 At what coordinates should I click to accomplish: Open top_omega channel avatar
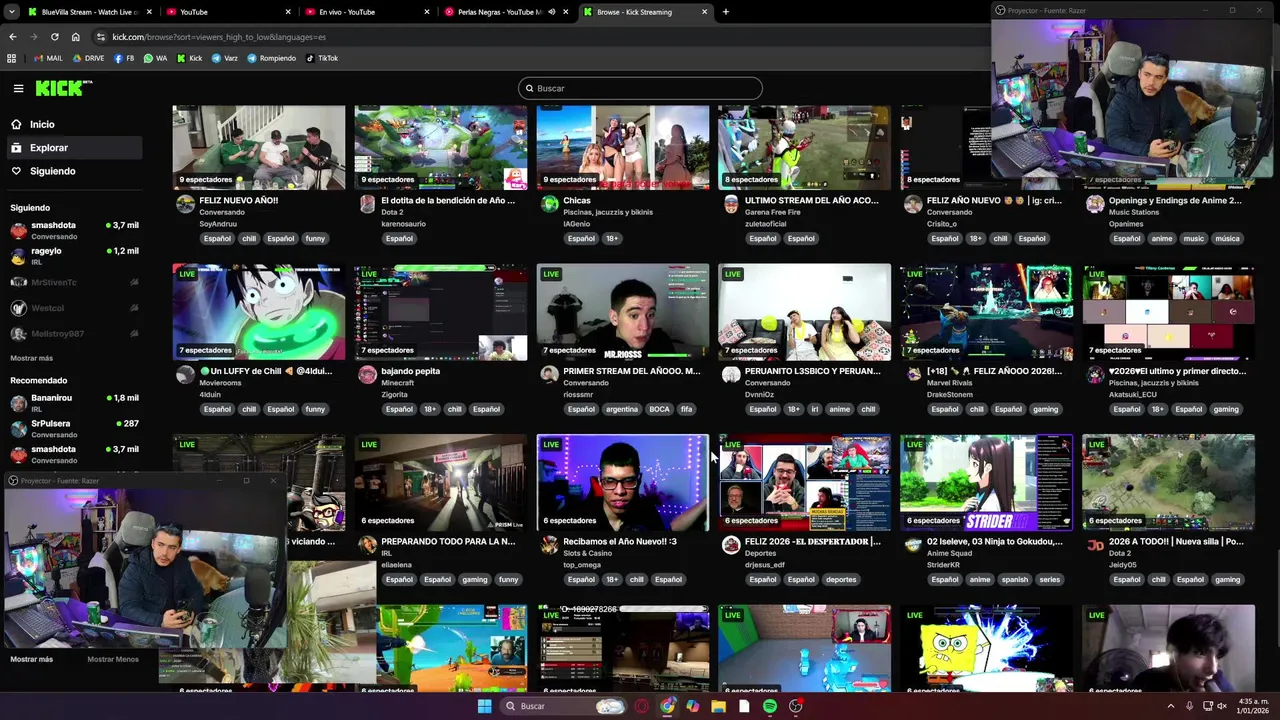click(x=549, y=545)
